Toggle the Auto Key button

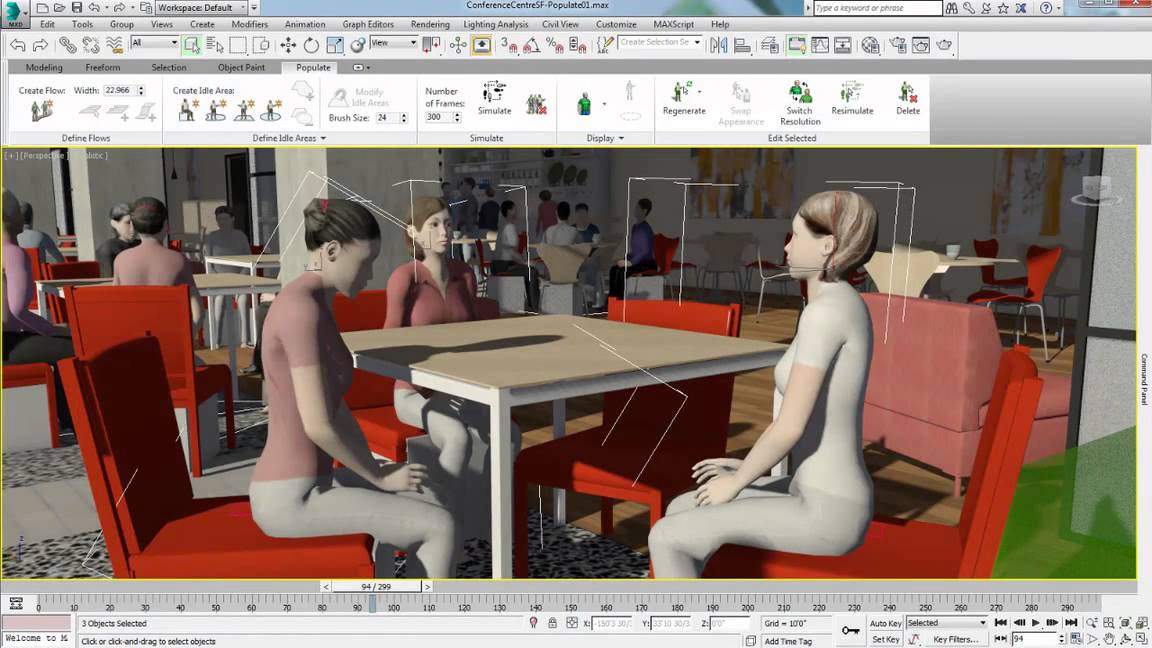click(x=885, y=623)
